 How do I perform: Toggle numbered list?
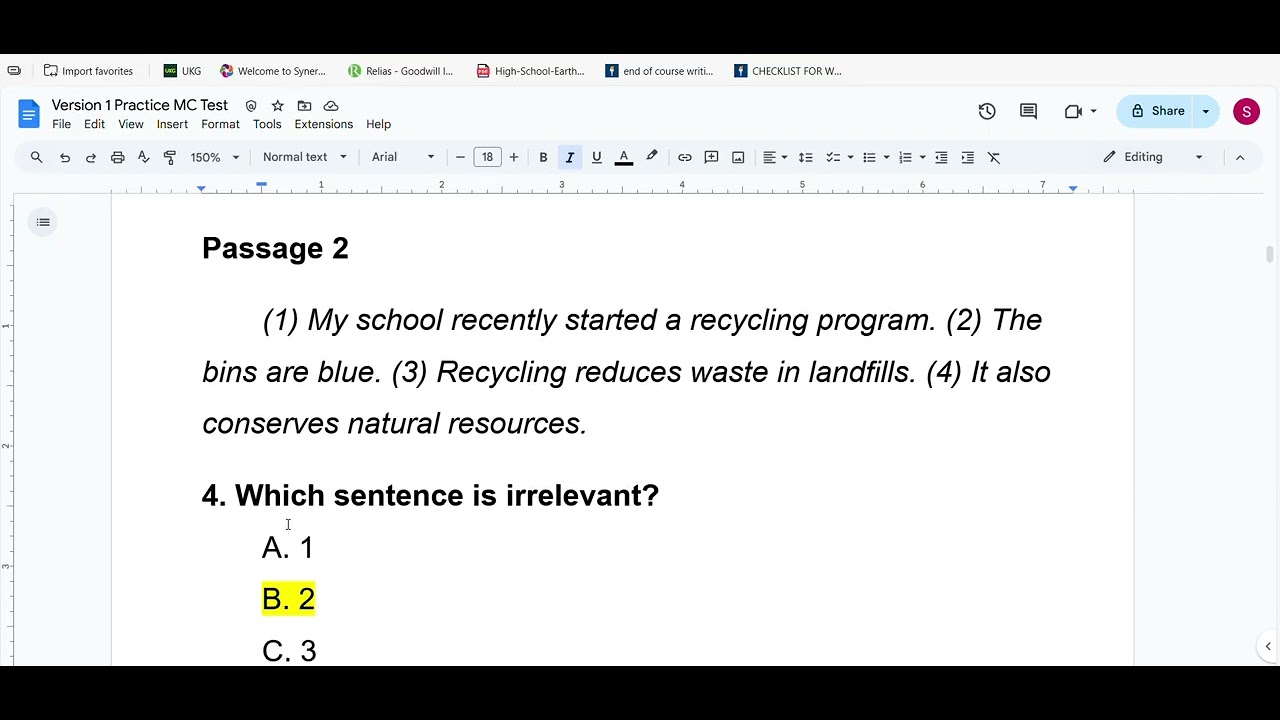click(x=905, y=157)
